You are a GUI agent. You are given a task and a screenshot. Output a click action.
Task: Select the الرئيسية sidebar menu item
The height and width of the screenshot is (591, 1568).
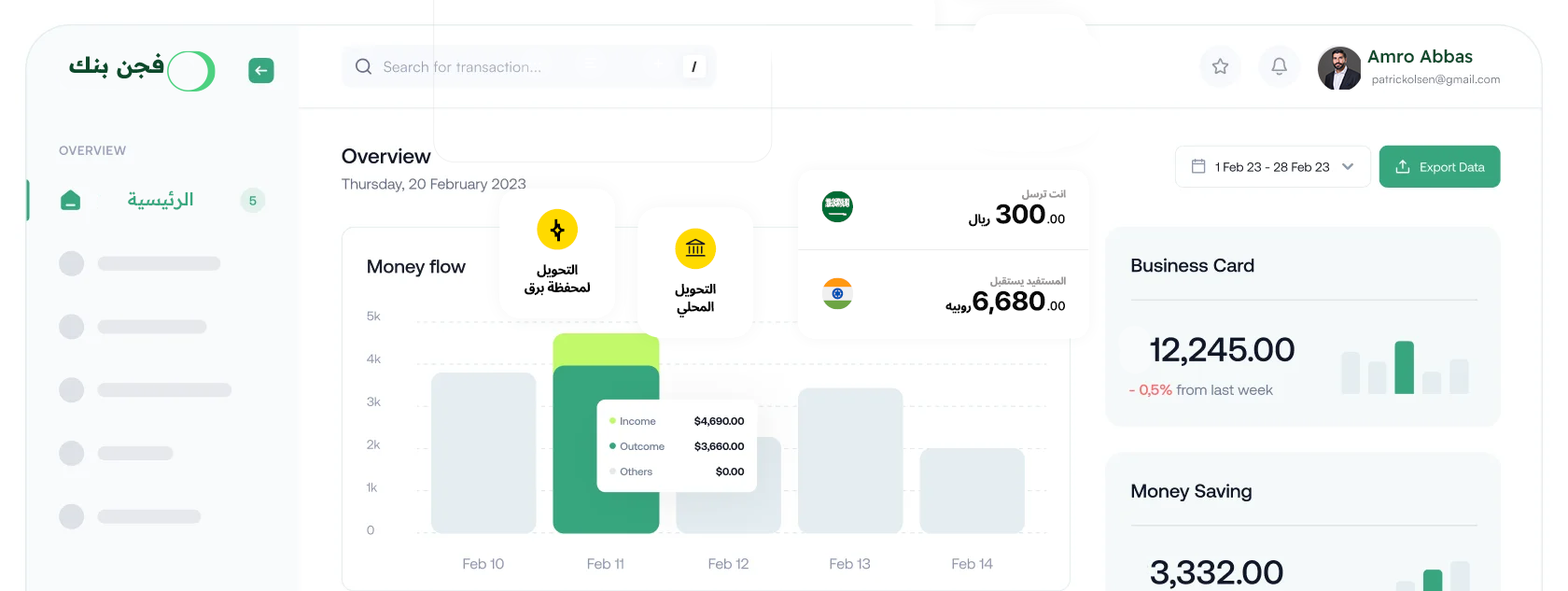[x=160, y=201]
